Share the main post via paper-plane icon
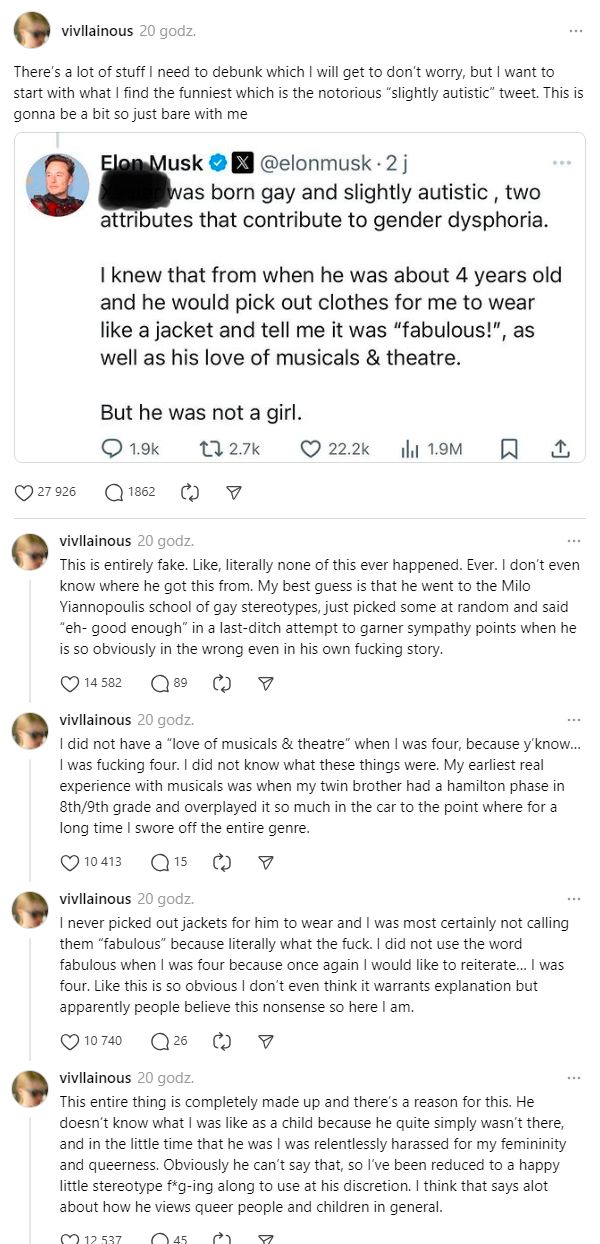Image resolution: width=600 pixels, height=1244 pixels. point(234,492)
